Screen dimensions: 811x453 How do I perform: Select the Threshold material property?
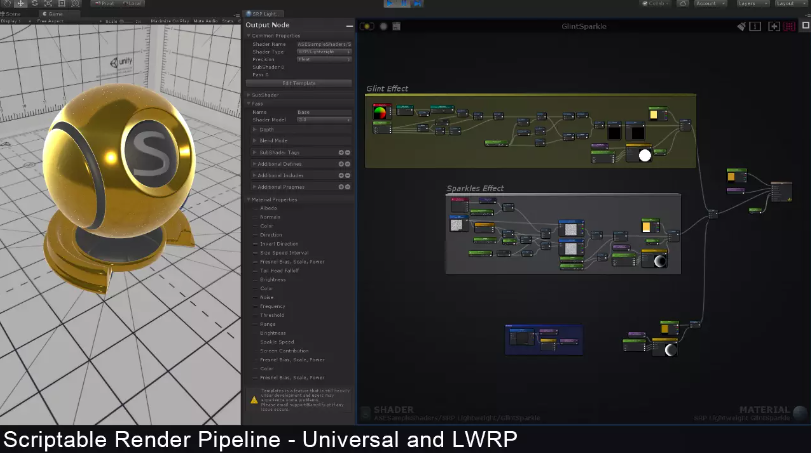272,315
